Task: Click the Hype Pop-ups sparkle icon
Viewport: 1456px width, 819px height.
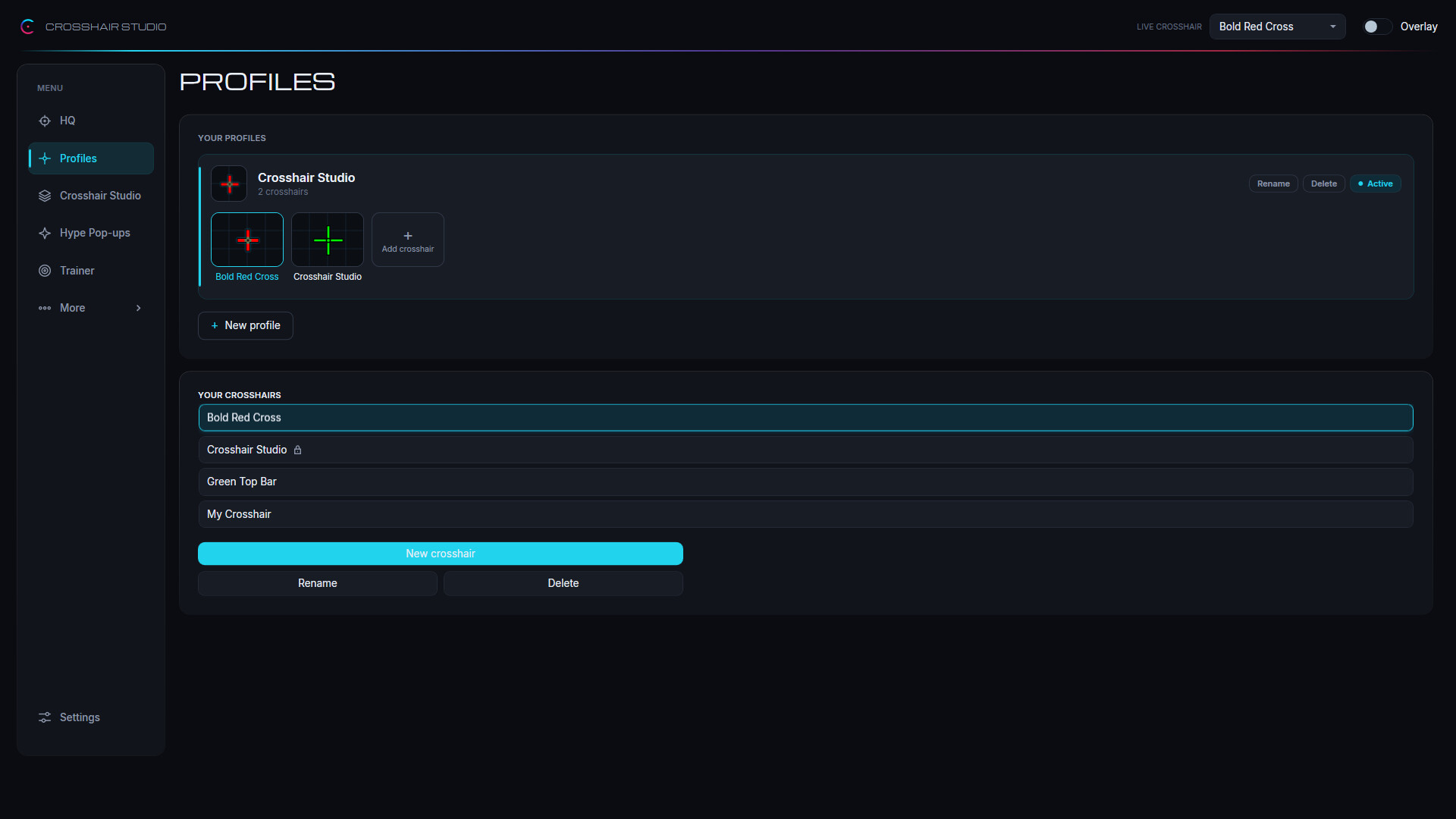Action: point(45,233)
